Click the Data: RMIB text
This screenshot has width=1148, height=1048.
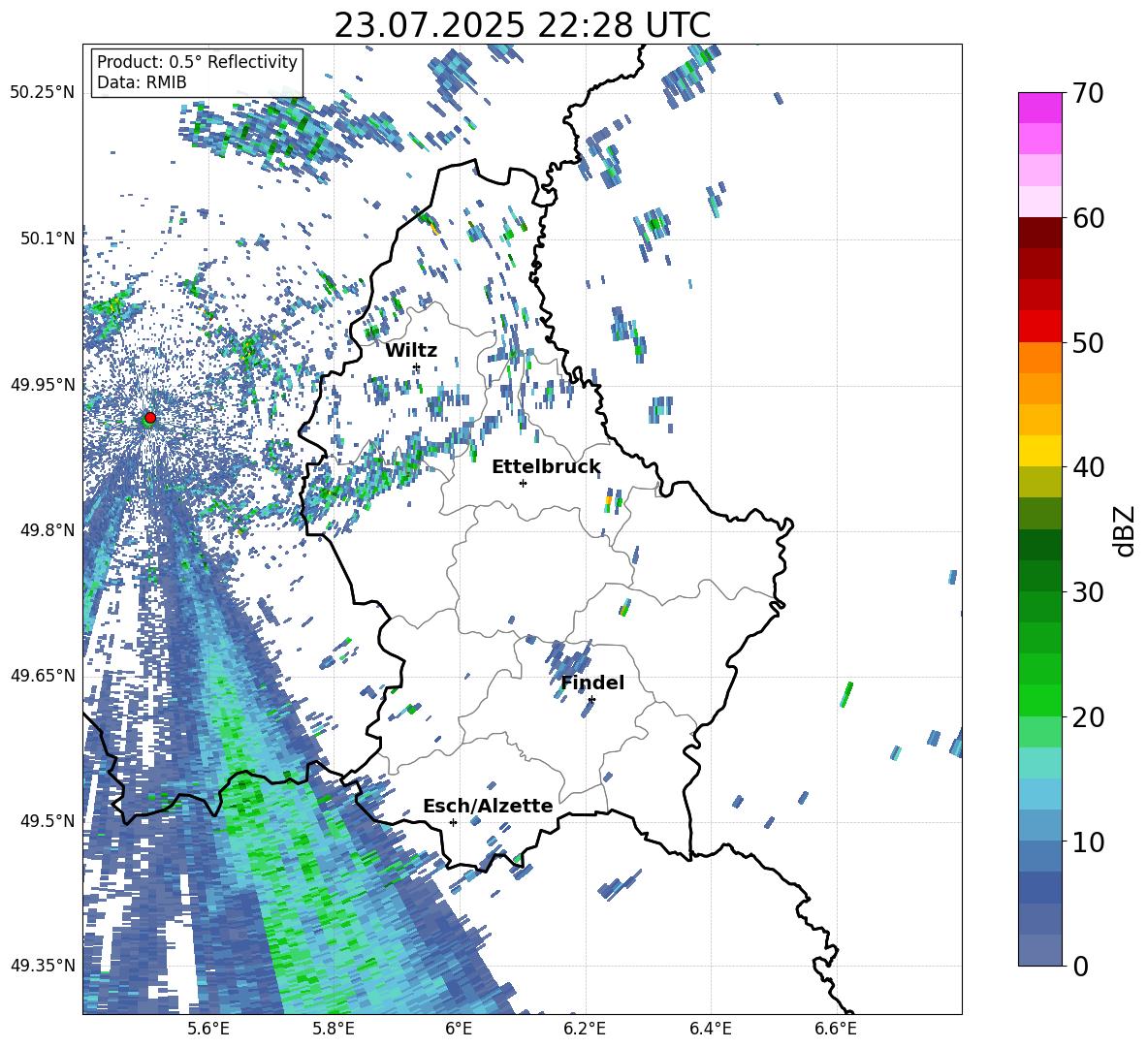coord(142,82)
